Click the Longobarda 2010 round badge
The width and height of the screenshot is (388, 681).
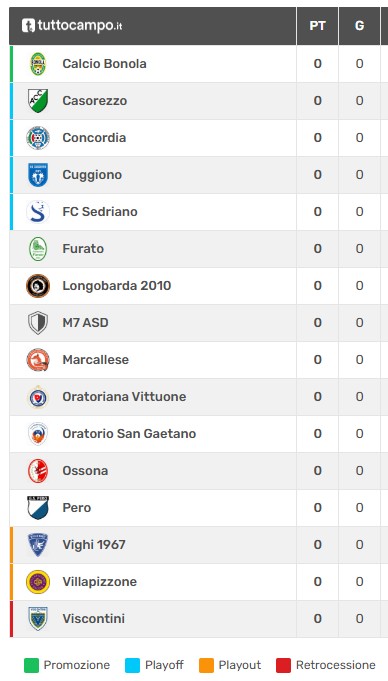(x=38, y=286)
